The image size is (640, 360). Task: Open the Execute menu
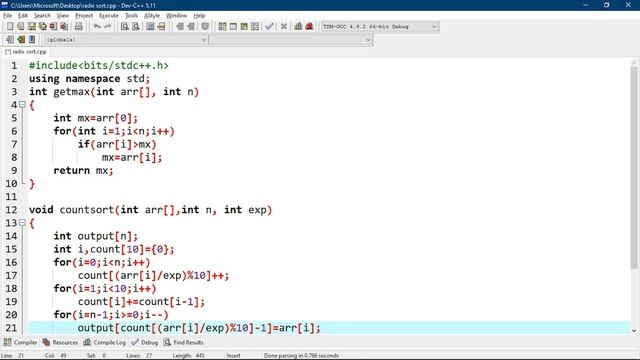click(109, 16)
